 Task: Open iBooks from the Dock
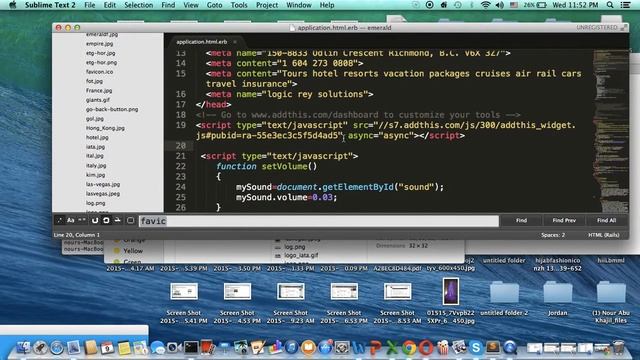click(308, 347)
